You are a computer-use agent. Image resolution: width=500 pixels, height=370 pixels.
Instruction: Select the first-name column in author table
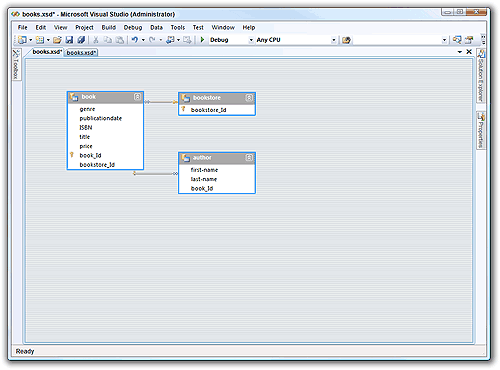217,170
